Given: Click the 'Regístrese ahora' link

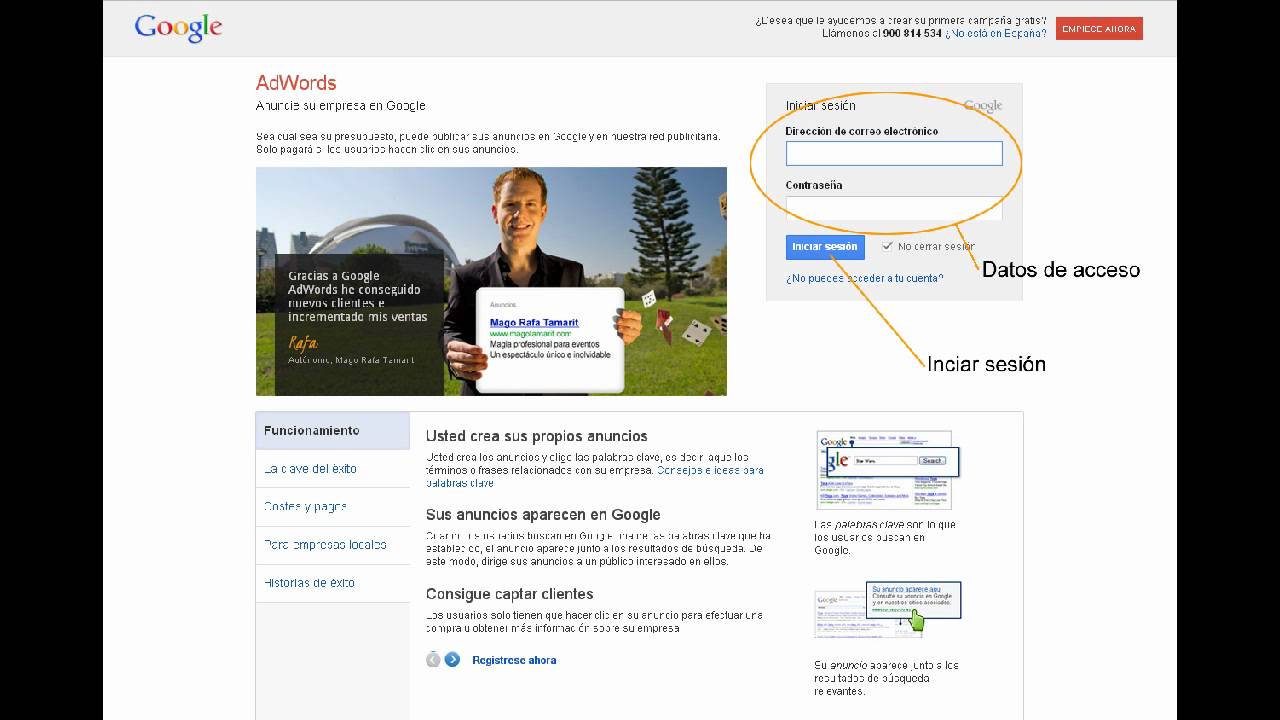Looking at the screenshot, I should coord(514,660).
